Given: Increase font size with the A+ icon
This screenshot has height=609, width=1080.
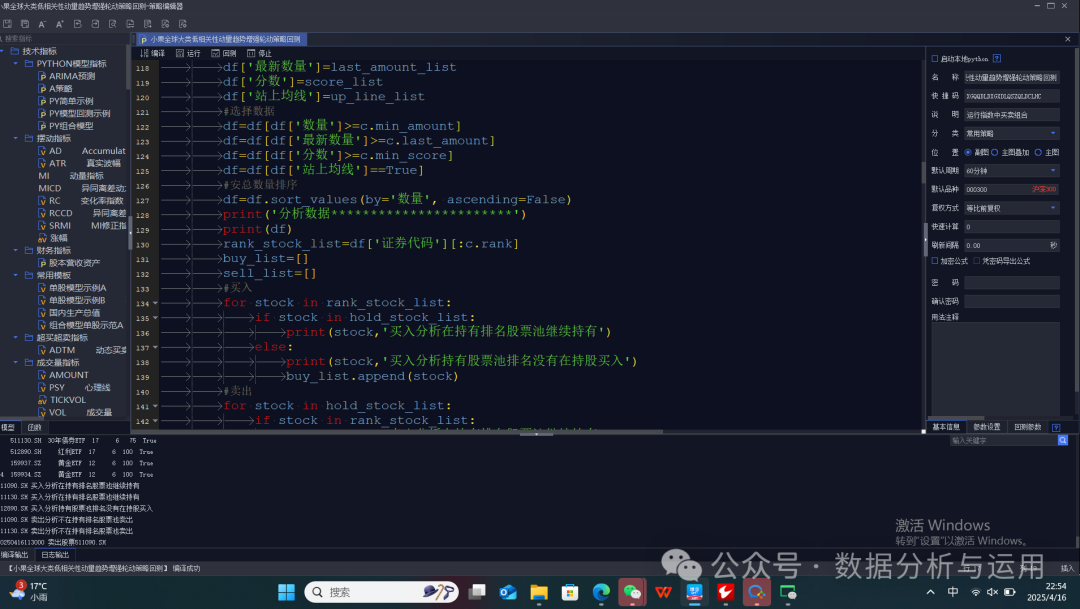Looking at the screenshot, I should pyautogui.click(x=60, y=24).
